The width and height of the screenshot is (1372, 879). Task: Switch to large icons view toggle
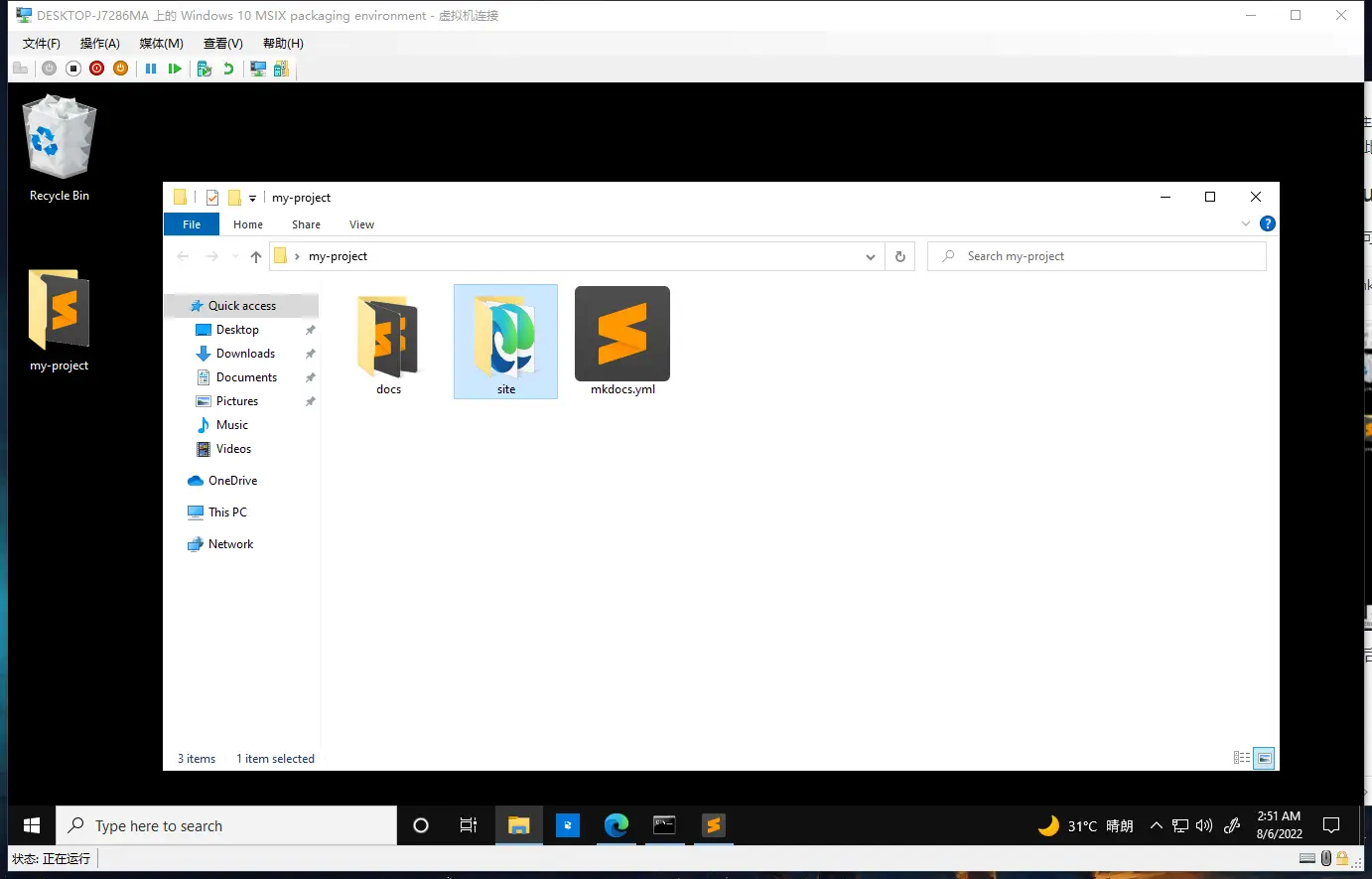(x=1264, y=758)
